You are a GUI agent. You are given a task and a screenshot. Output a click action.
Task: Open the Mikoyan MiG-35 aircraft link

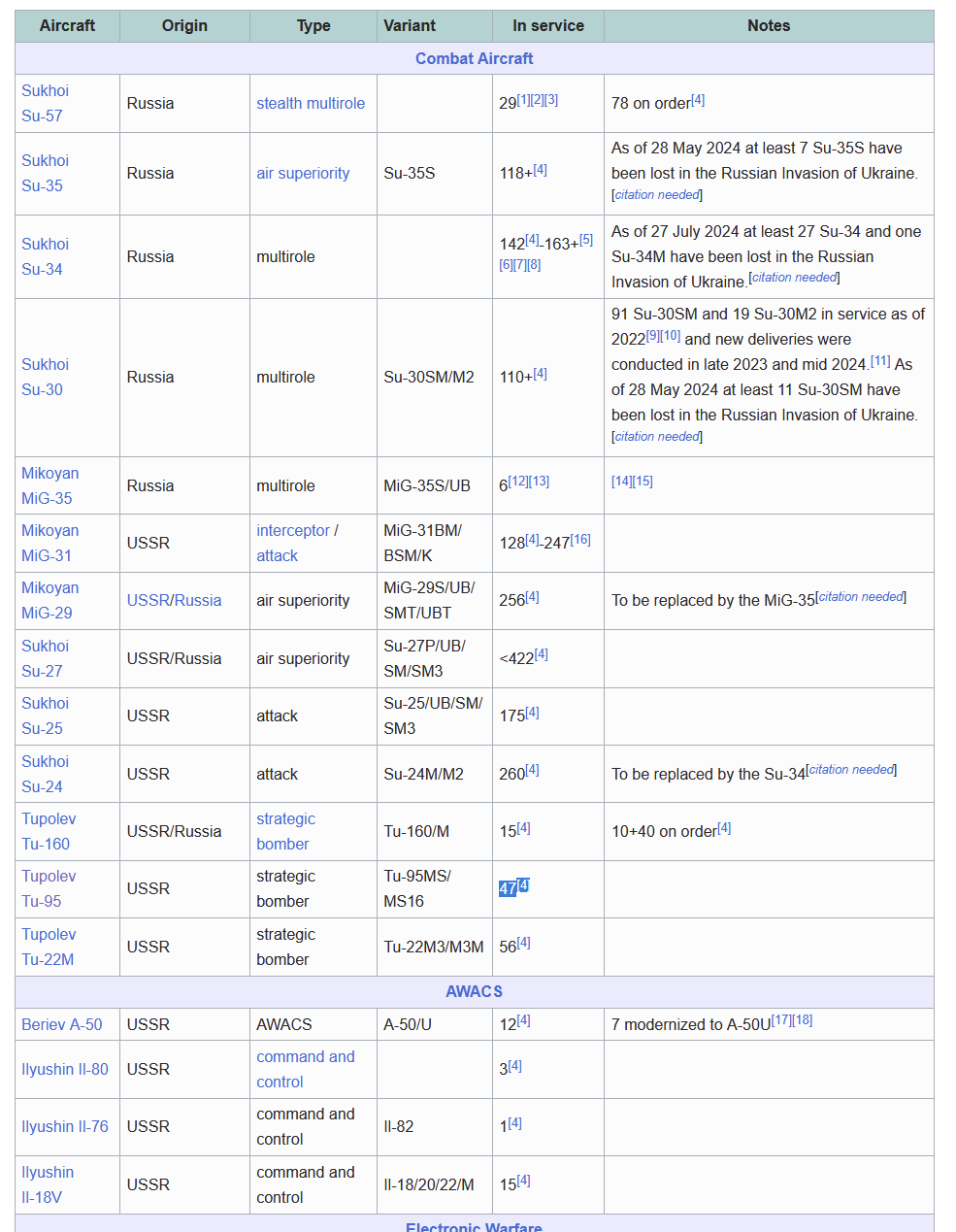pyautogui.click(x=50, y=485)
